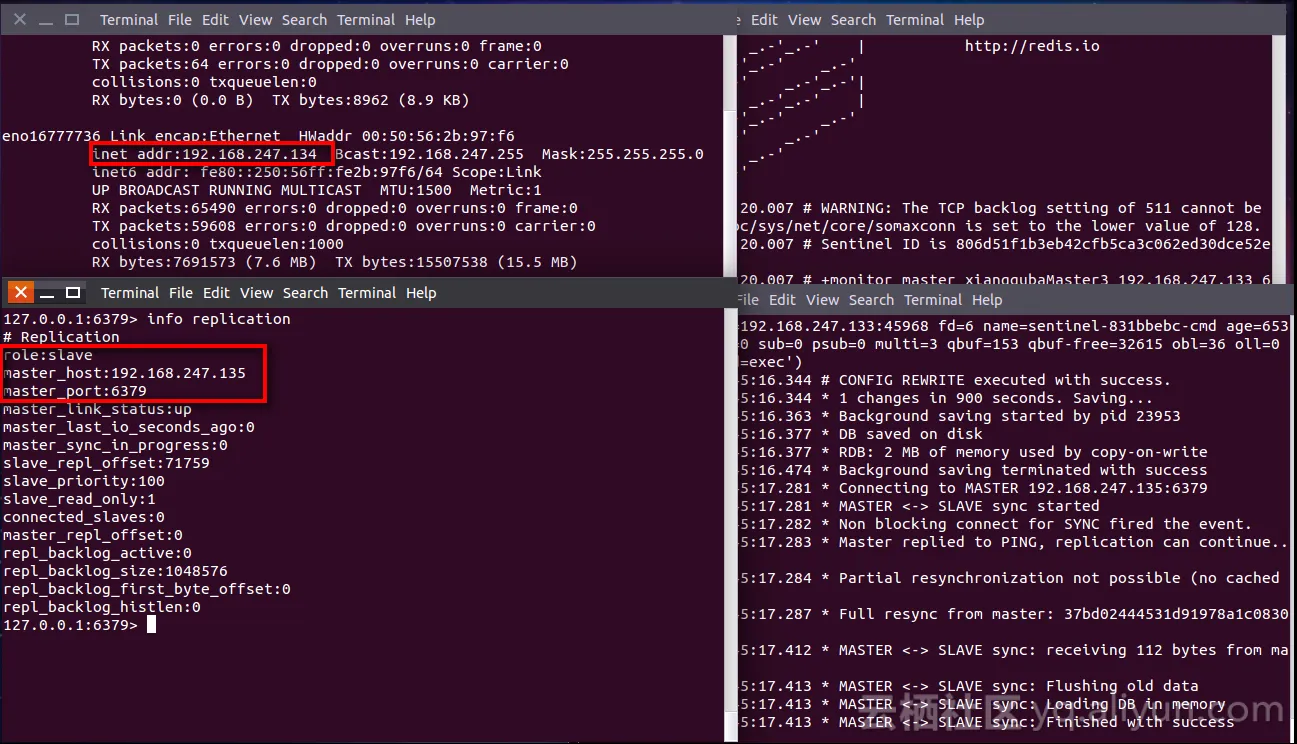Viewport: 1297px width, 744px height.
Task: Click the slave_read_only:1 line
Action: pyautogui.click(x=79, y=499)
